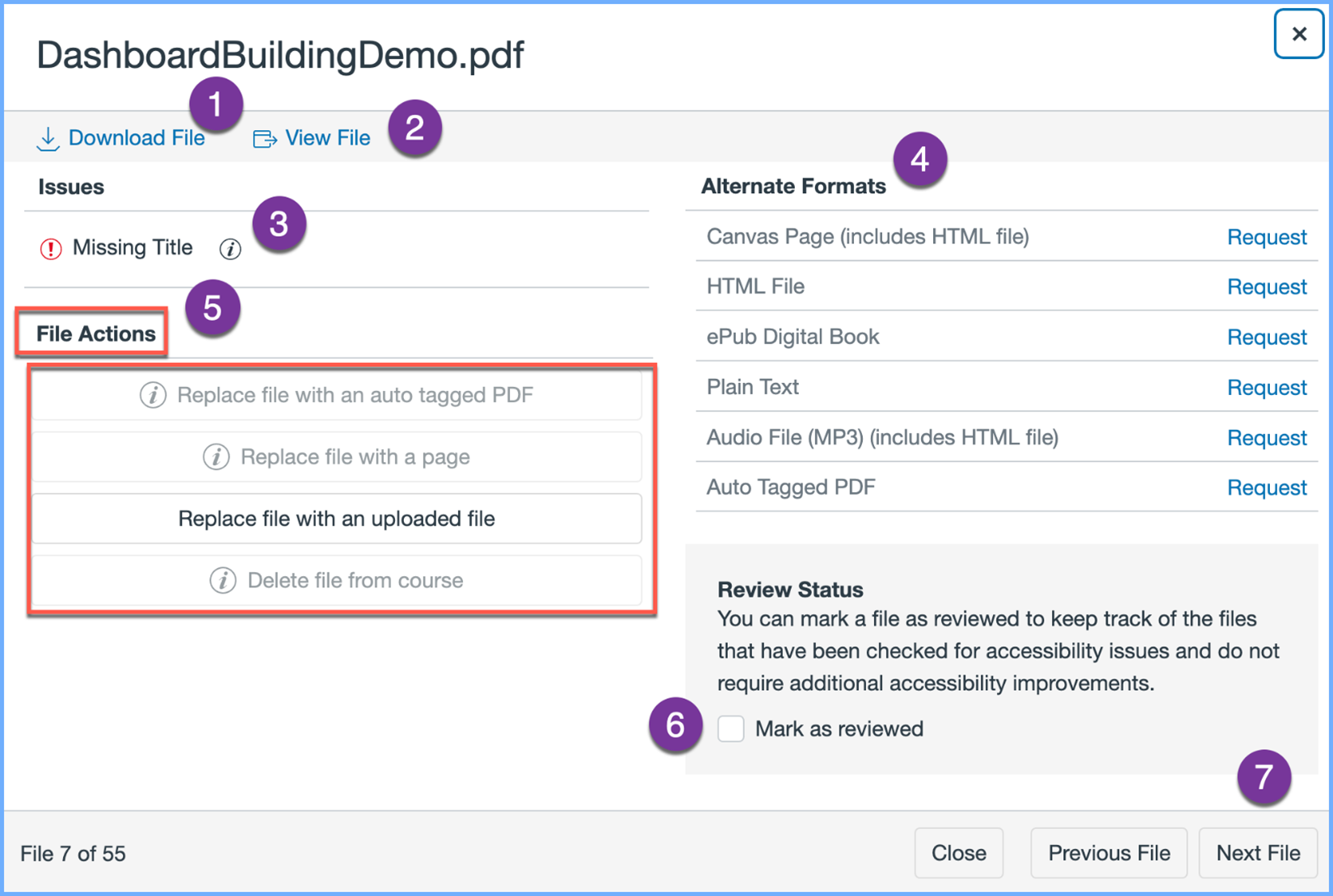
Task: Click Auto Tagged PDF row label
Action: pyautogui.click(x=791, y=487)
